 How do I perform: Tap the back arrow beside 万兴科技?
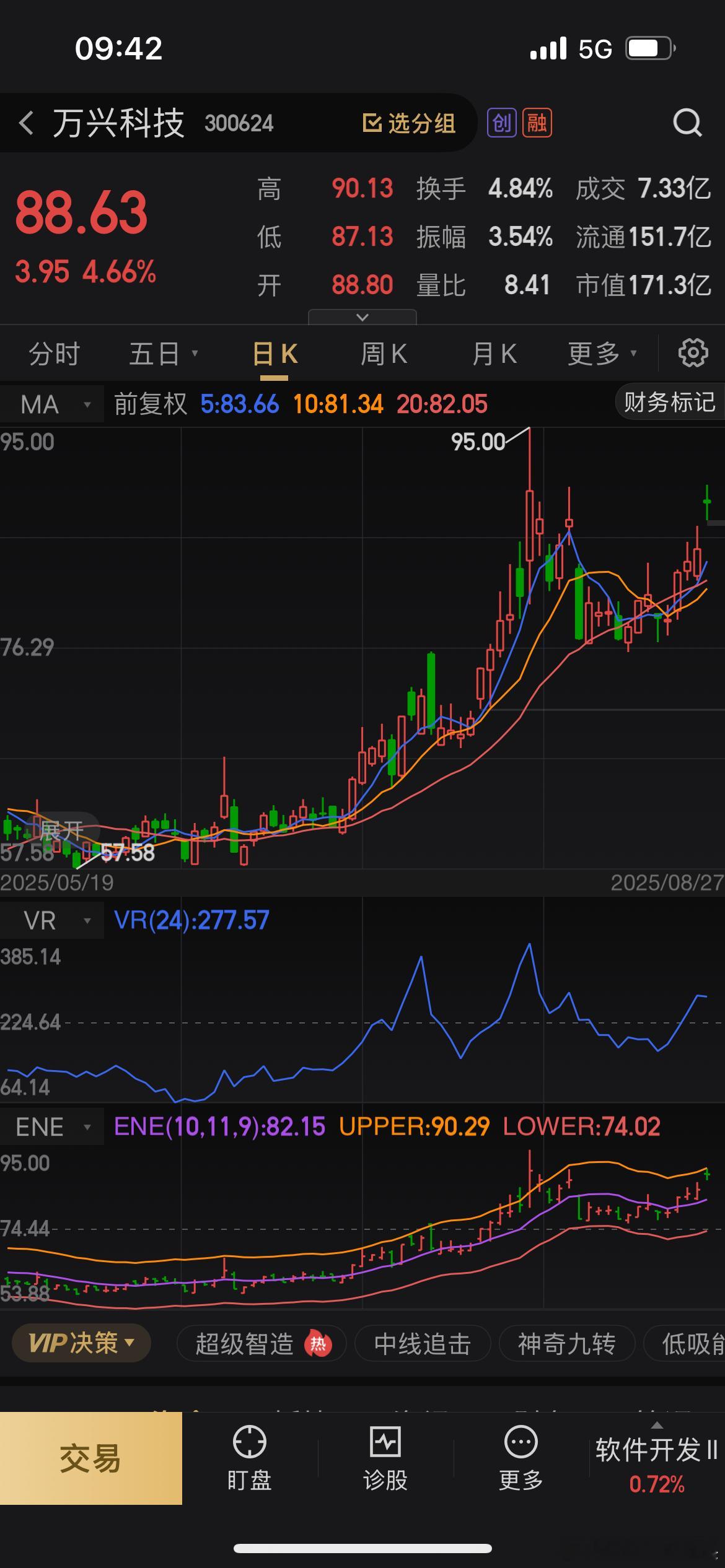click(26, 123)
